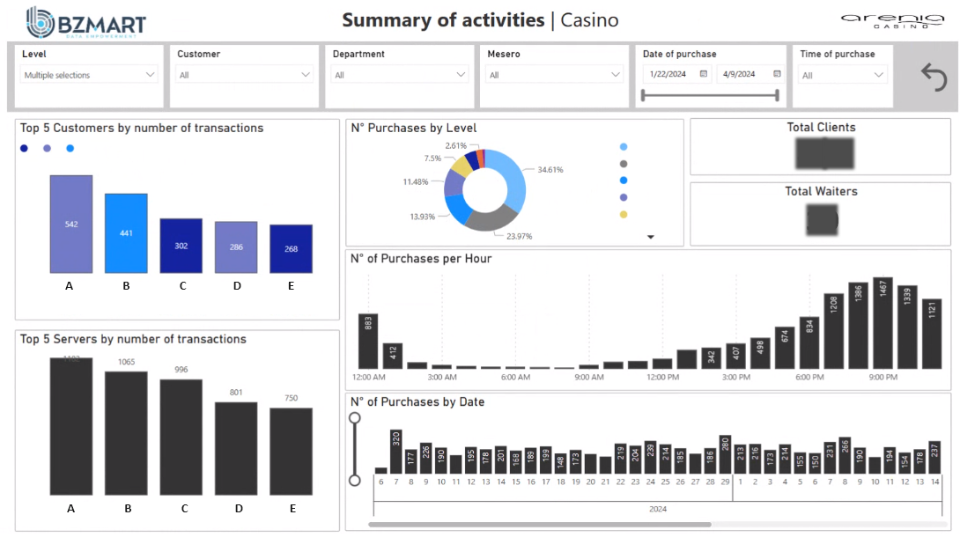This screenshot has height=540, width=960.
Task: Click purple legend dot in Purchases by Level
Action: (x=623, y=198)
